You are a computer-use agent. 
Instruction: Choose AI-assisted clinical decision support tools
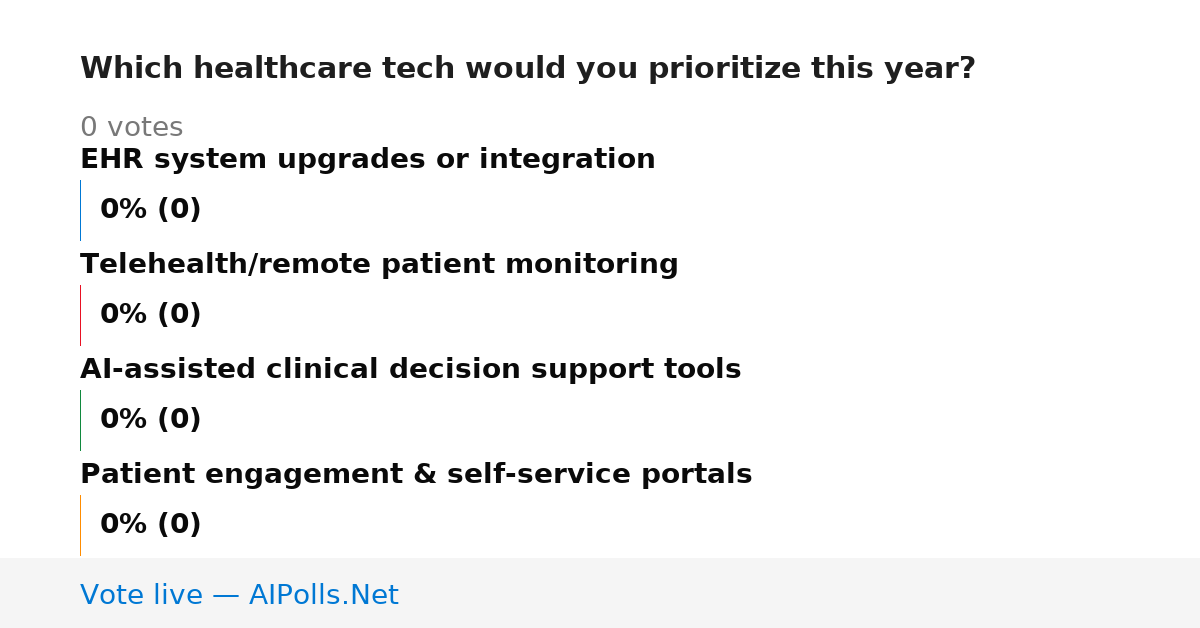tap(410, 370)
